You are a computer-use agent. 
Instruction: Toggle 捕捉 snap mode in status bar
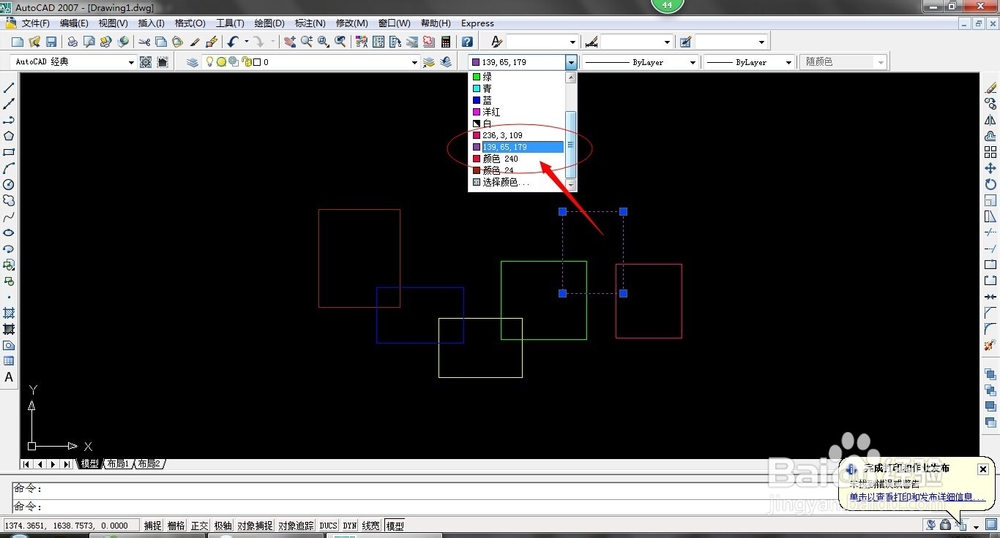click(152, 526)
